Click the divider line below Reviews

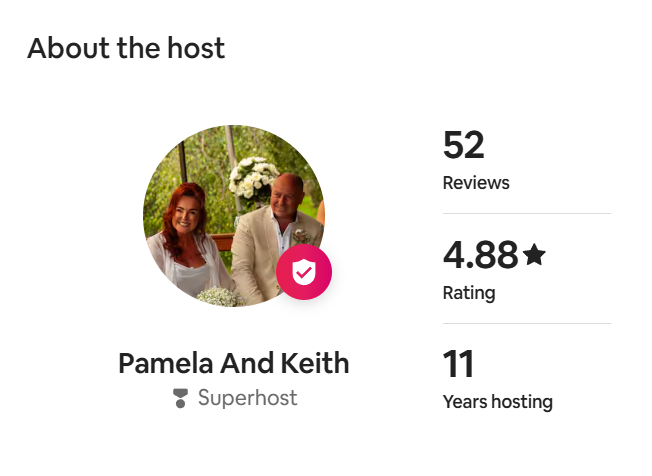coord(526,213)
